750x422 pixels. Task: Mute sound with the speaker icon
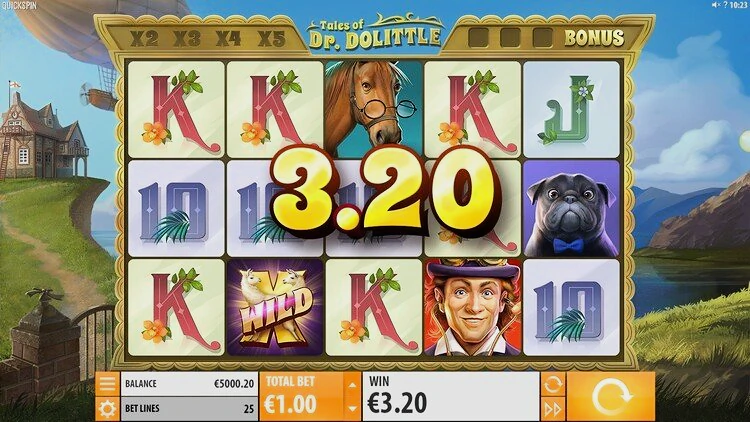coord(716,5)
